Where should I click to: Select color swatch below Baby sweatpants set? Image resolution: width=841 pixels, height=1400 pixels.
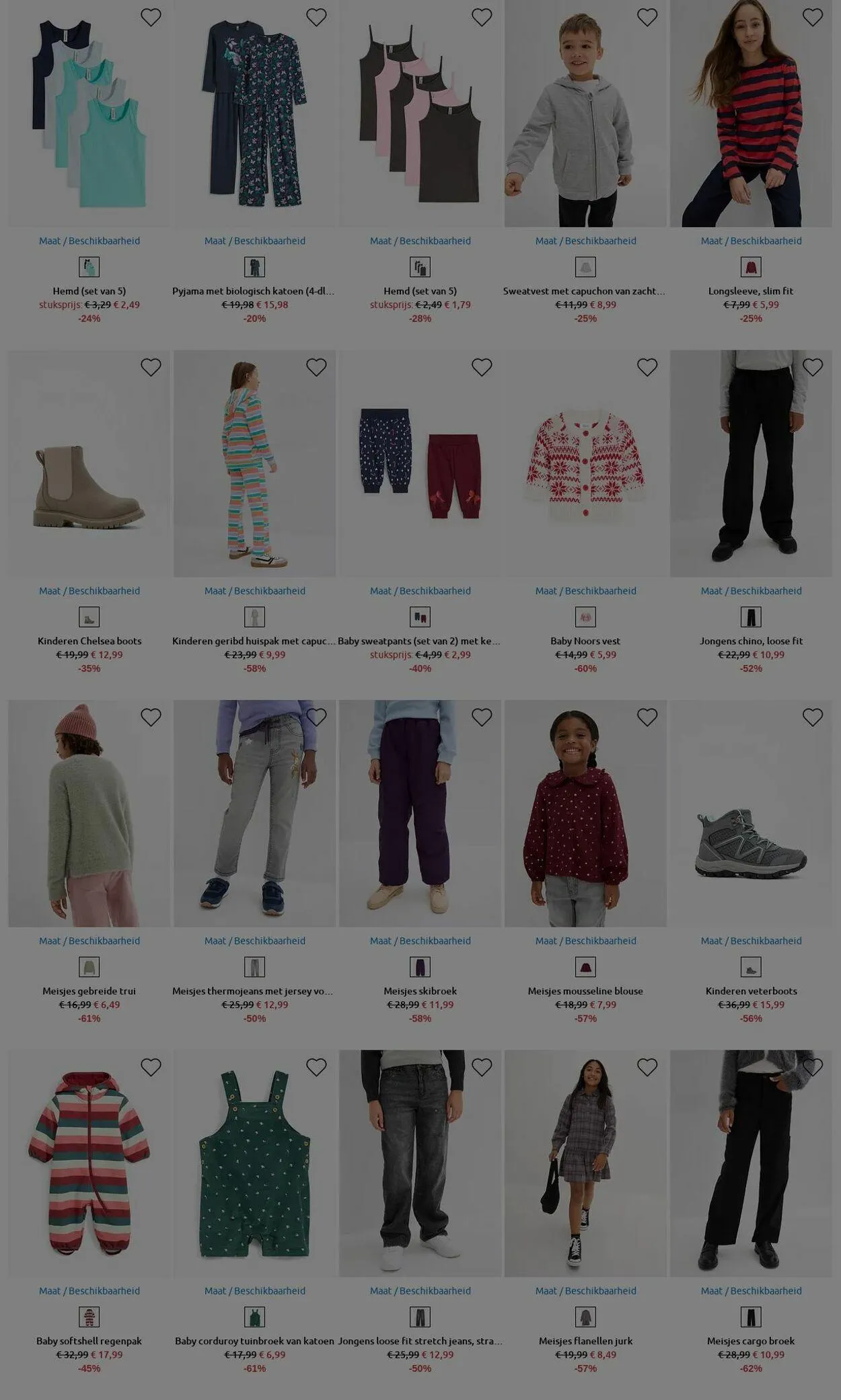coord(420,617)
